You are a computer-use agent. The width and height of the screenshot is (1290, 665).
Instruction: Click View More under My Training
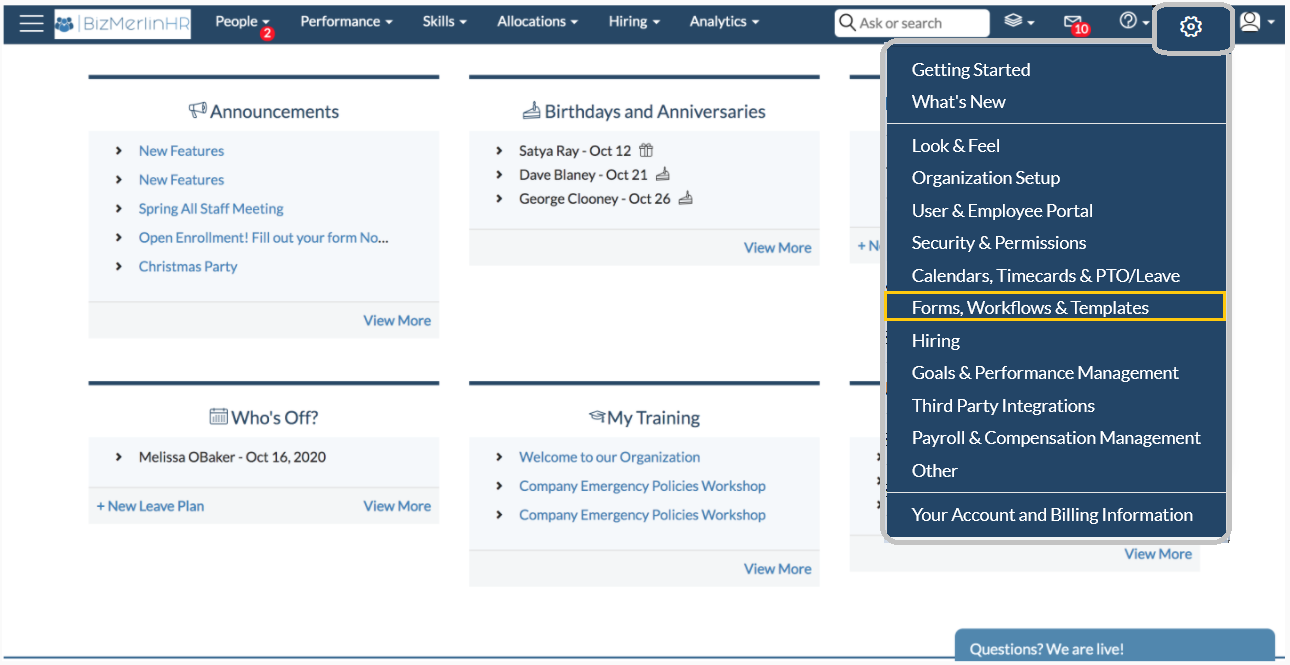778,569
